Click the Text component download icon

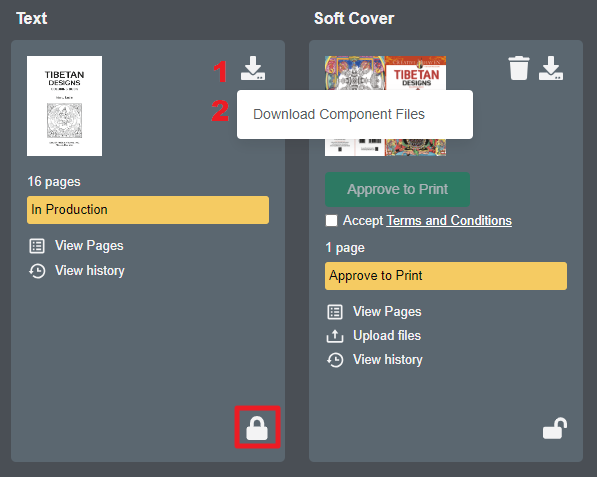point(253,68)
